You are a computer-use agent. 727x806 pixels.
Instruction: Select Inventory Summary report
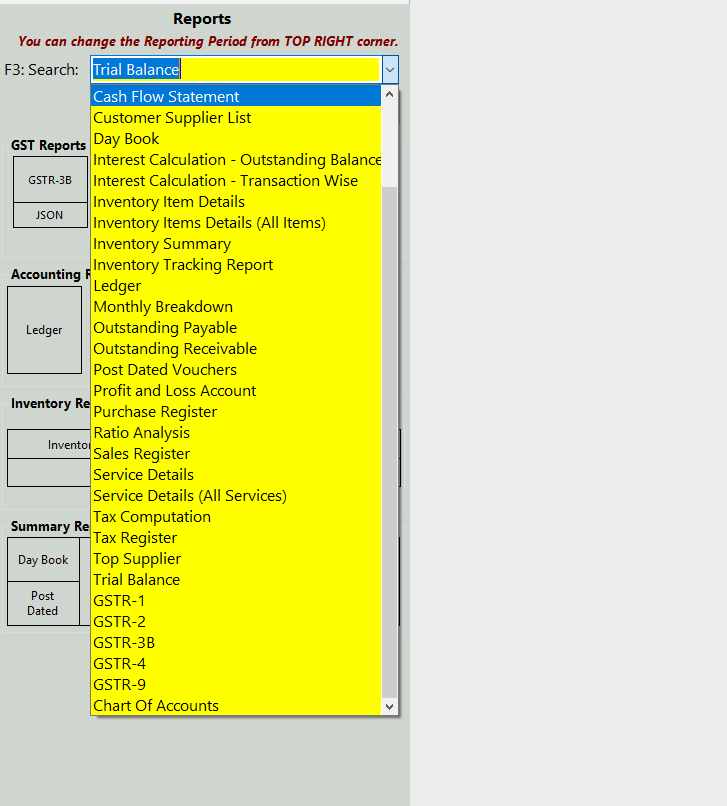236,244
